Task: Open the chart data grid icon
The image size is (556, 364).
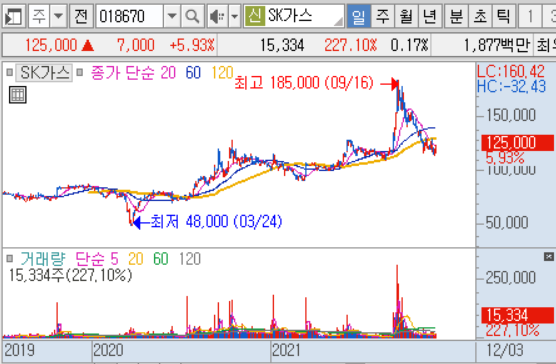Action: (18, 95)
